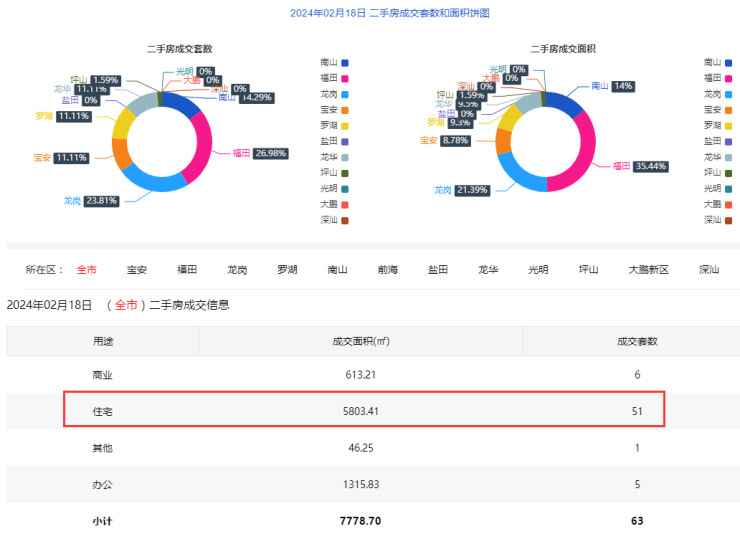
Task: Click the 龙华 legend marker in the 成交套数 chart
Action: (345, 157)
